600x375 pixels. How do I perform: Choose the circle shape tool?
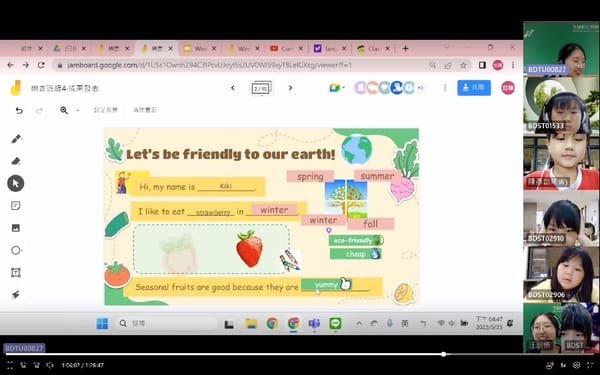pos(16,250)
